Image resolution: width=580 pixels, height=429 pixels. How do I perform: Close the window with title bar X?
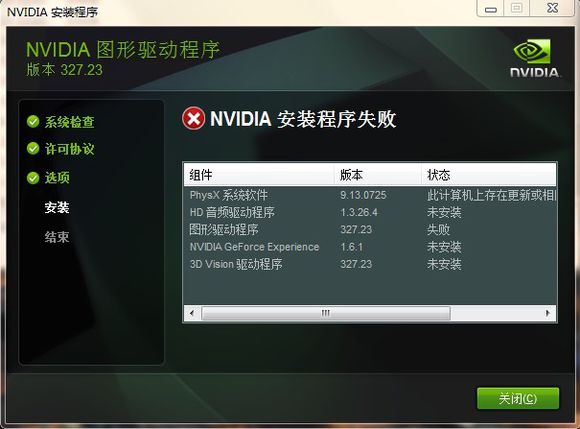[552, 8]
